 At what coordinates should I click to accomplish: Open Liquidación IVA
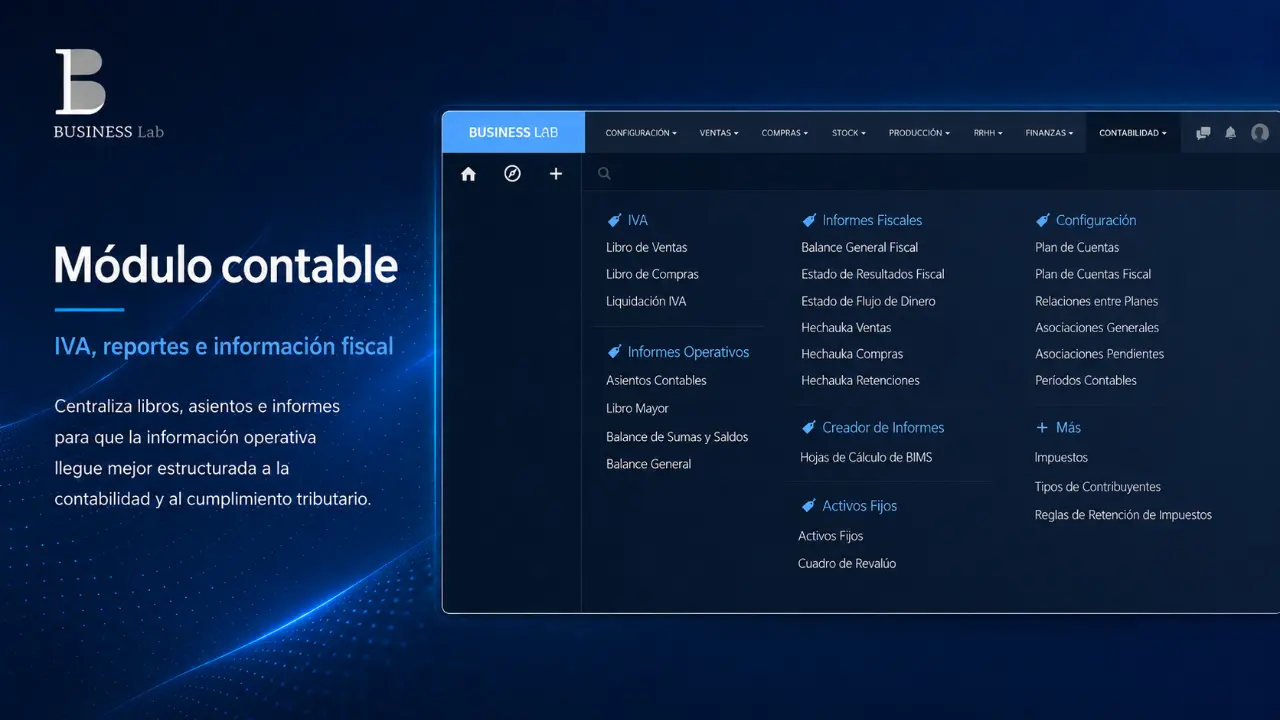pos(646,301)
